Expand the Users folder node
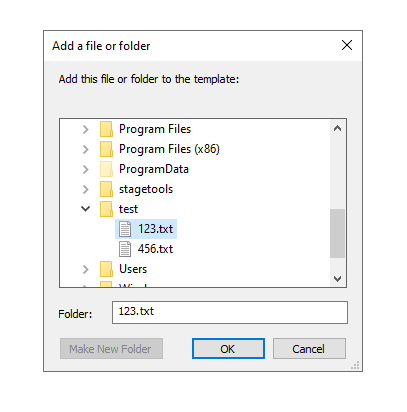The image size is (407, 412). tap(86, 269)
